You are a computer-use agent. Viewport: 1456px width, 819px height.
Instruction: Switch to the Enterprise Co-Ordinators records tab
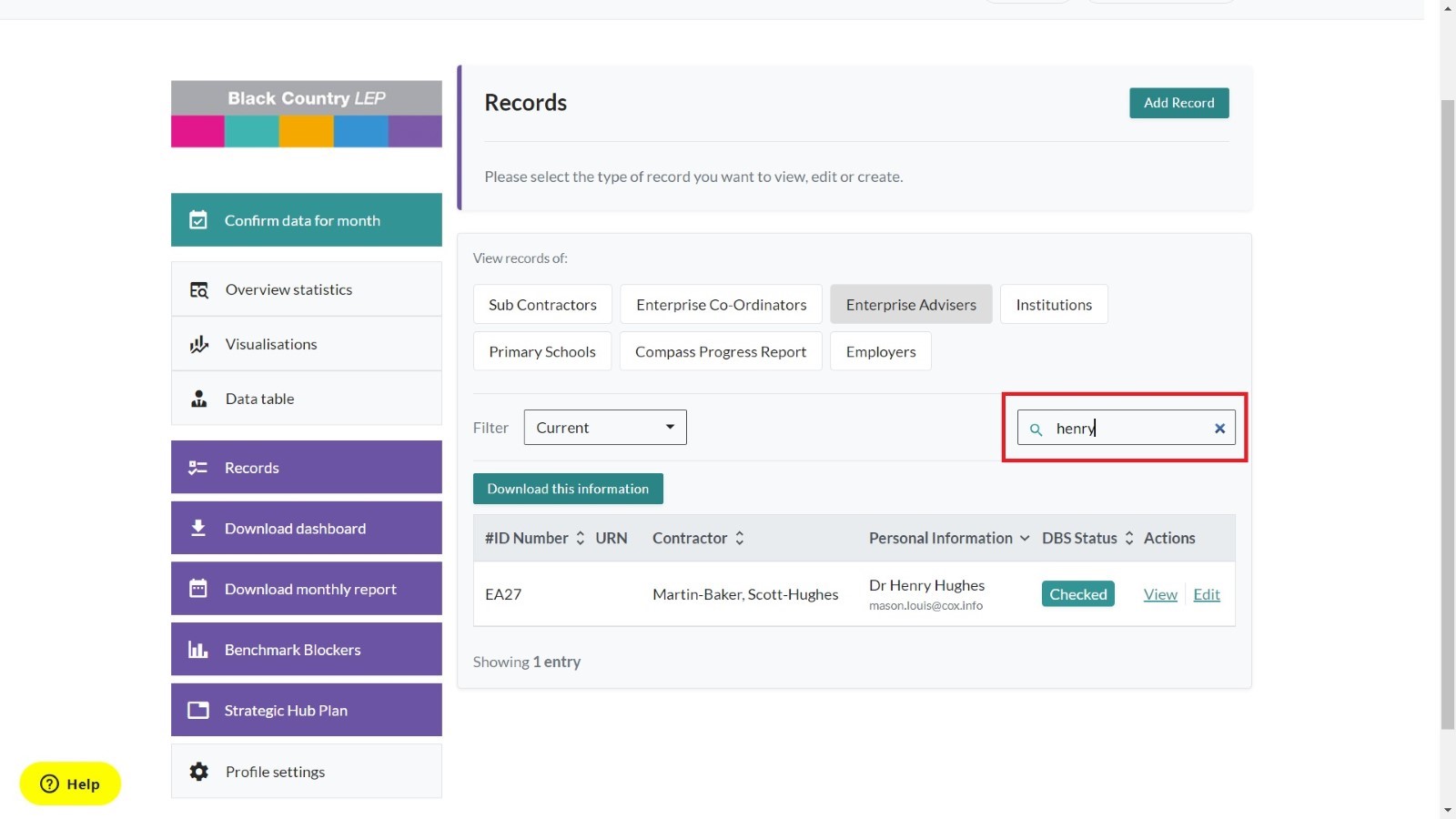721,305
